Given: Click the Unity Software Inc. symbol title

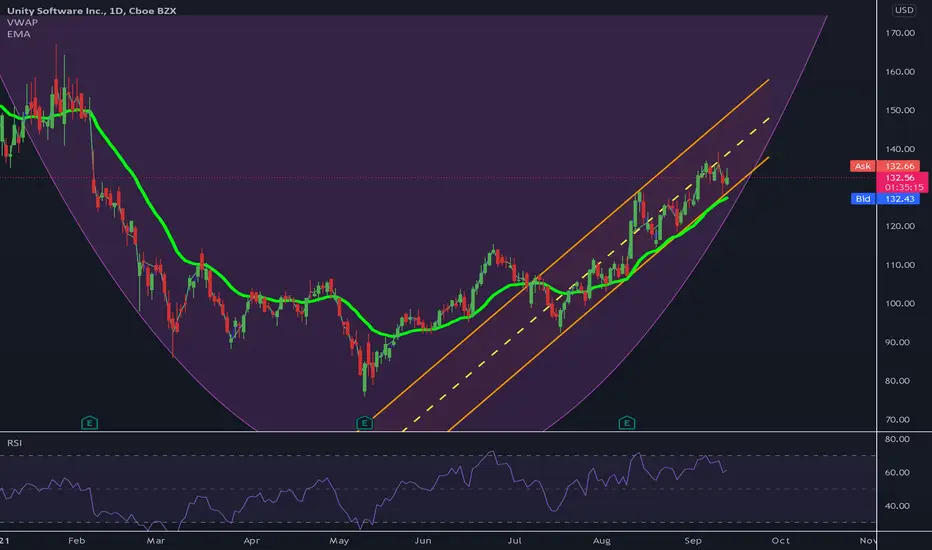Looking at the screenshot, I should coord(92,11).
